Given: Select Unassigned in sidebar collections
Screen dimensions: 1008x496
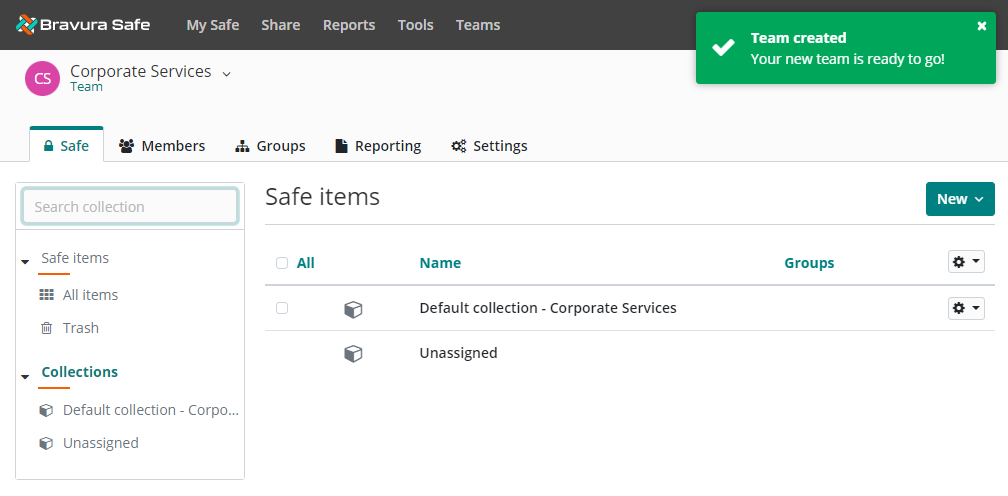Looking at the screenshot, I should coord(100,443).
